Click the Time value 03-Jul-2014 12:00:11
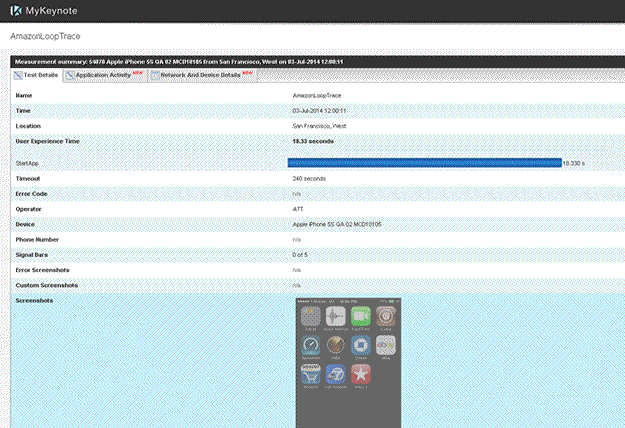Image resolution: width=625 pixels, height=428 pixels. coord(319,111)
